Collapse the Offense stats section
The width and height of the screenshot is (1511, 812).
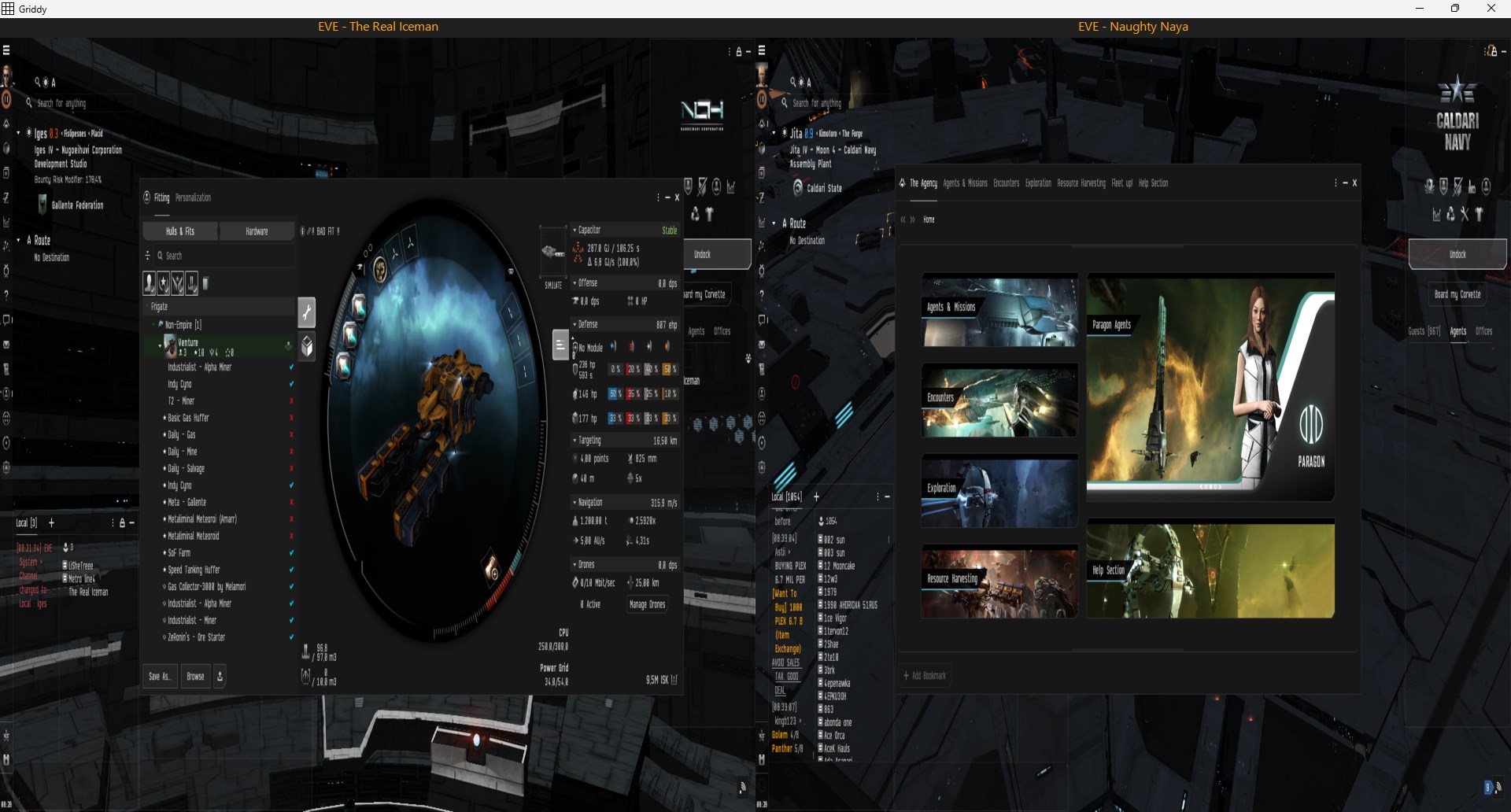(574, 283)
